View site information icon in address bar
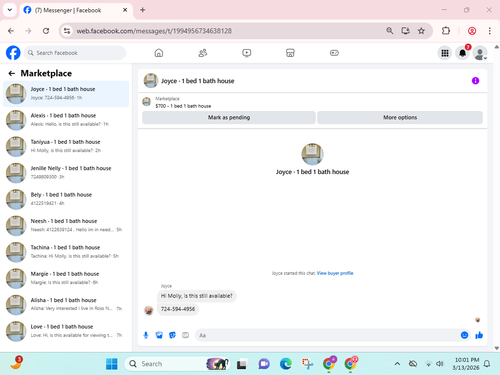 click(67, 31)
